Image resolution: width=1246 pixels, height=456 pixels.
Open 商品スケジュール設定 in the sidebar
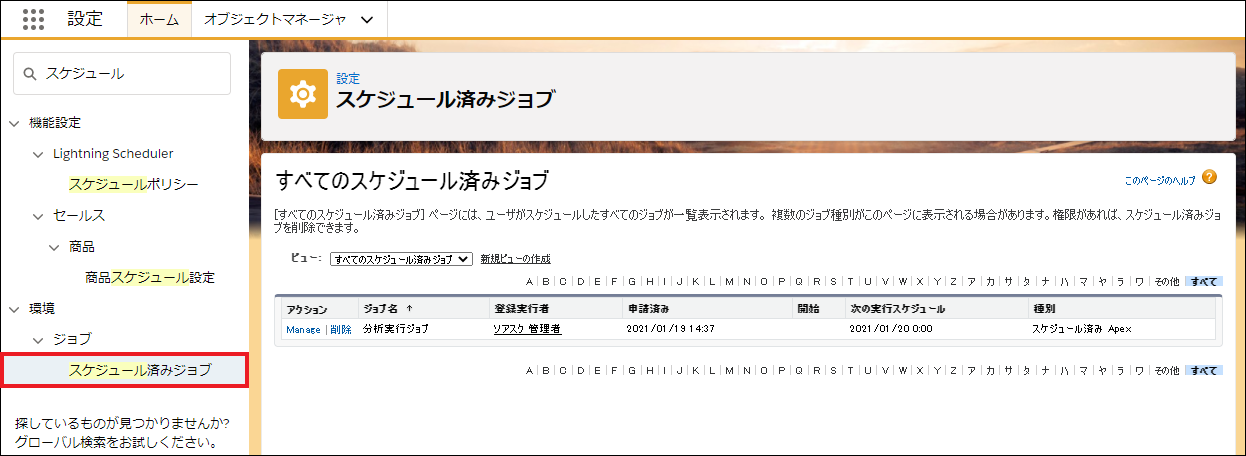point(150,277)
